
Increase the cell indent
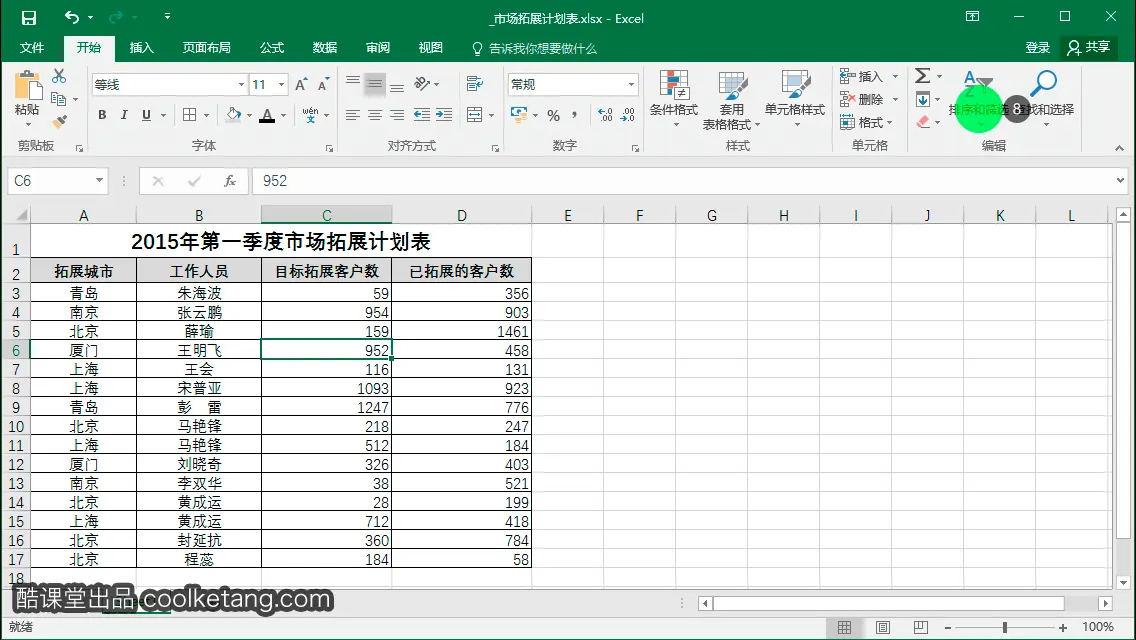point(443,115)
